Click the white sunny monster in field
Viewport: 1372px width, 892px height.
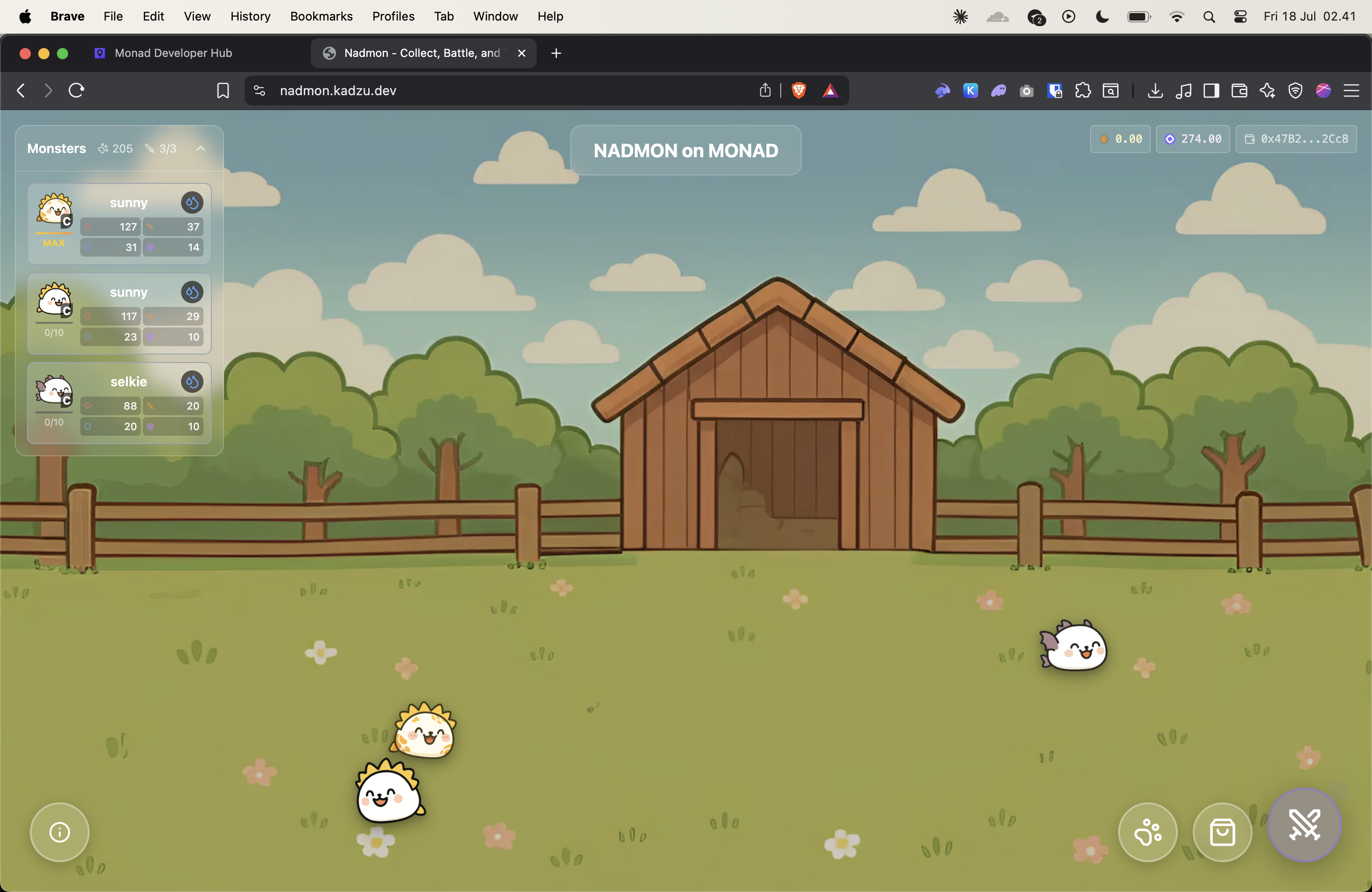click(x=389, y=791)
